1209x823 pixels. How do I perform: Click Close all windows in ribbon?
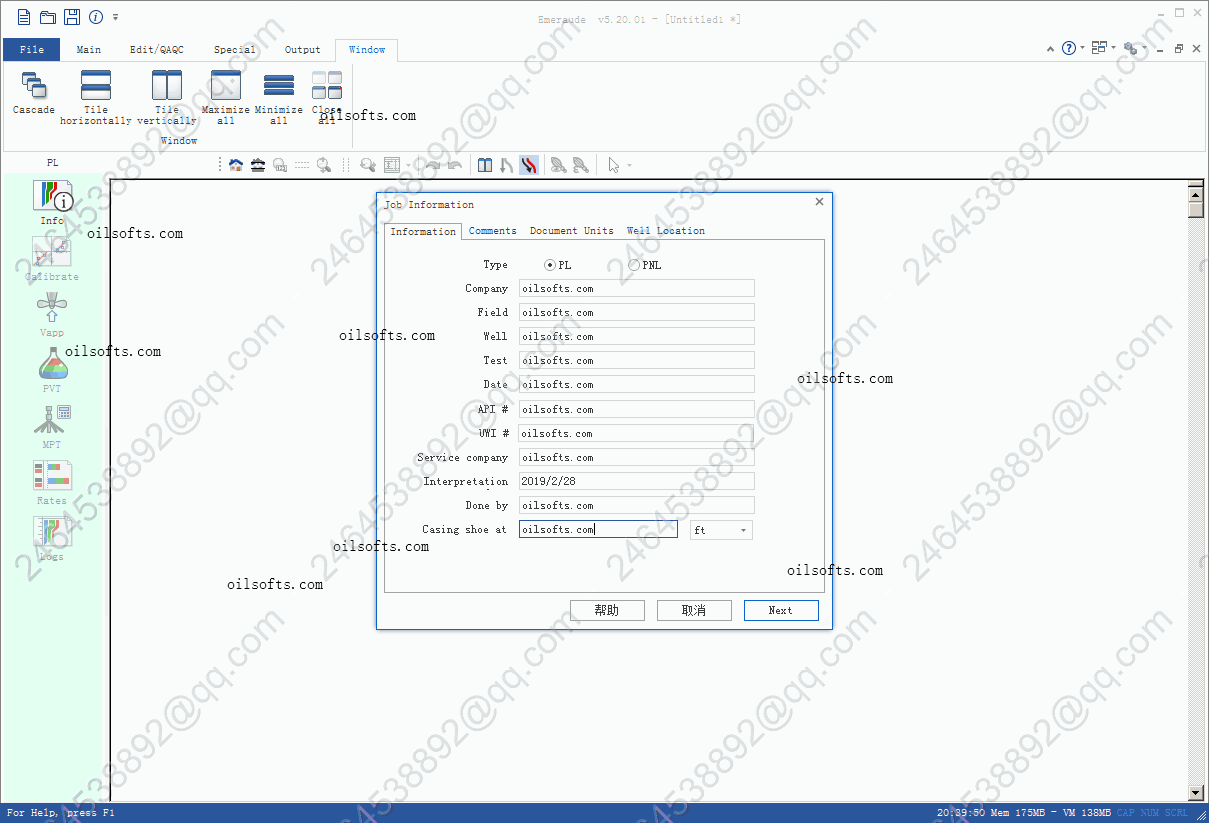click(x=327, y=98)
